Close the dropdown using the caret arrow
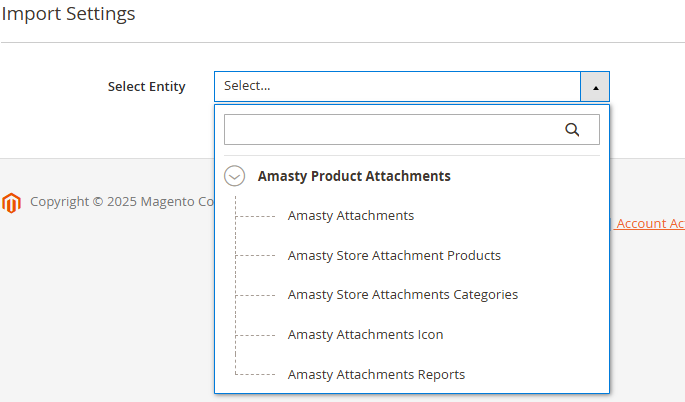 pos(595,87)
